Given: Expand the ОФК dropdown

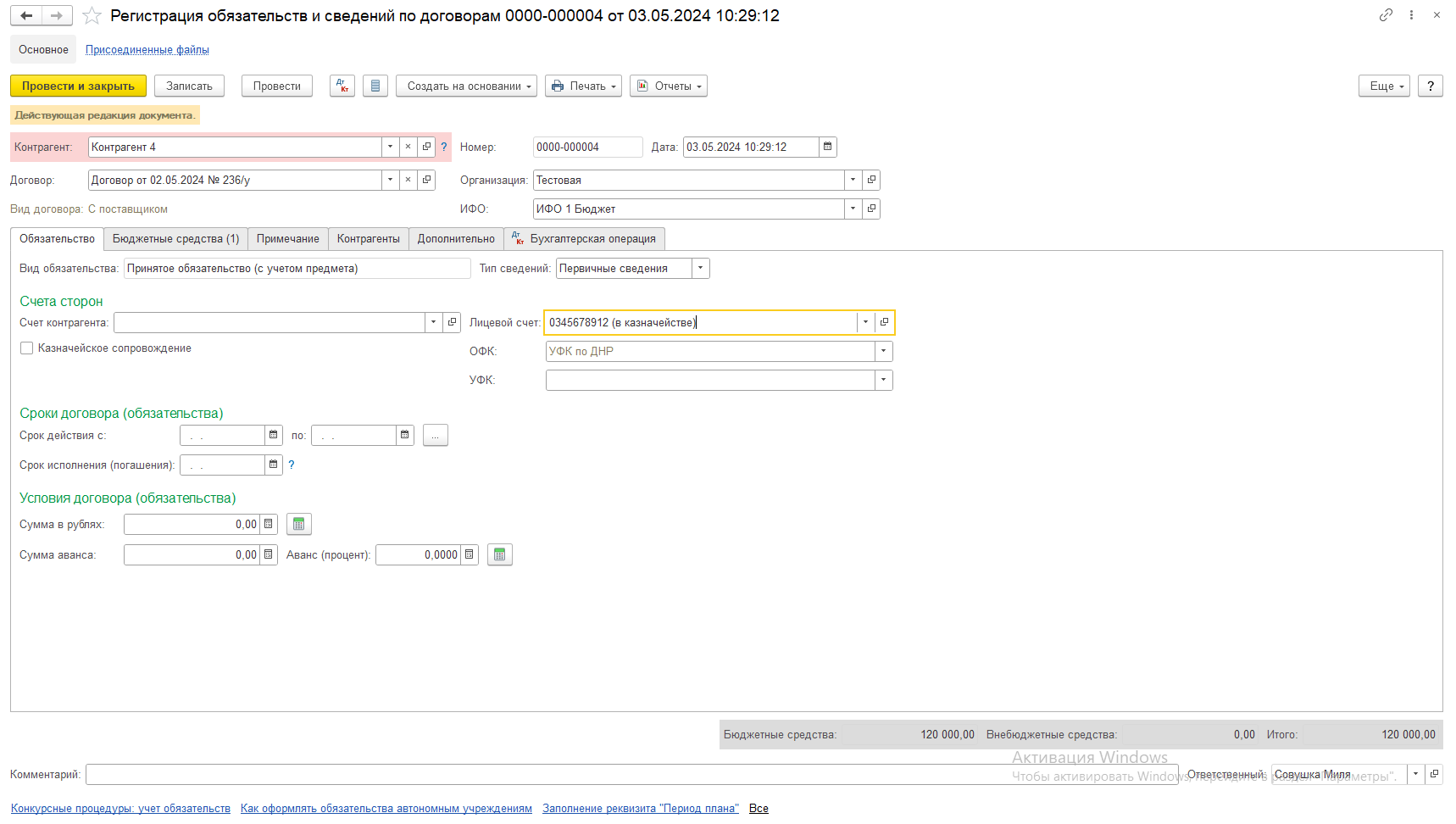Looking at the screenshot, I should pos(884,351).
